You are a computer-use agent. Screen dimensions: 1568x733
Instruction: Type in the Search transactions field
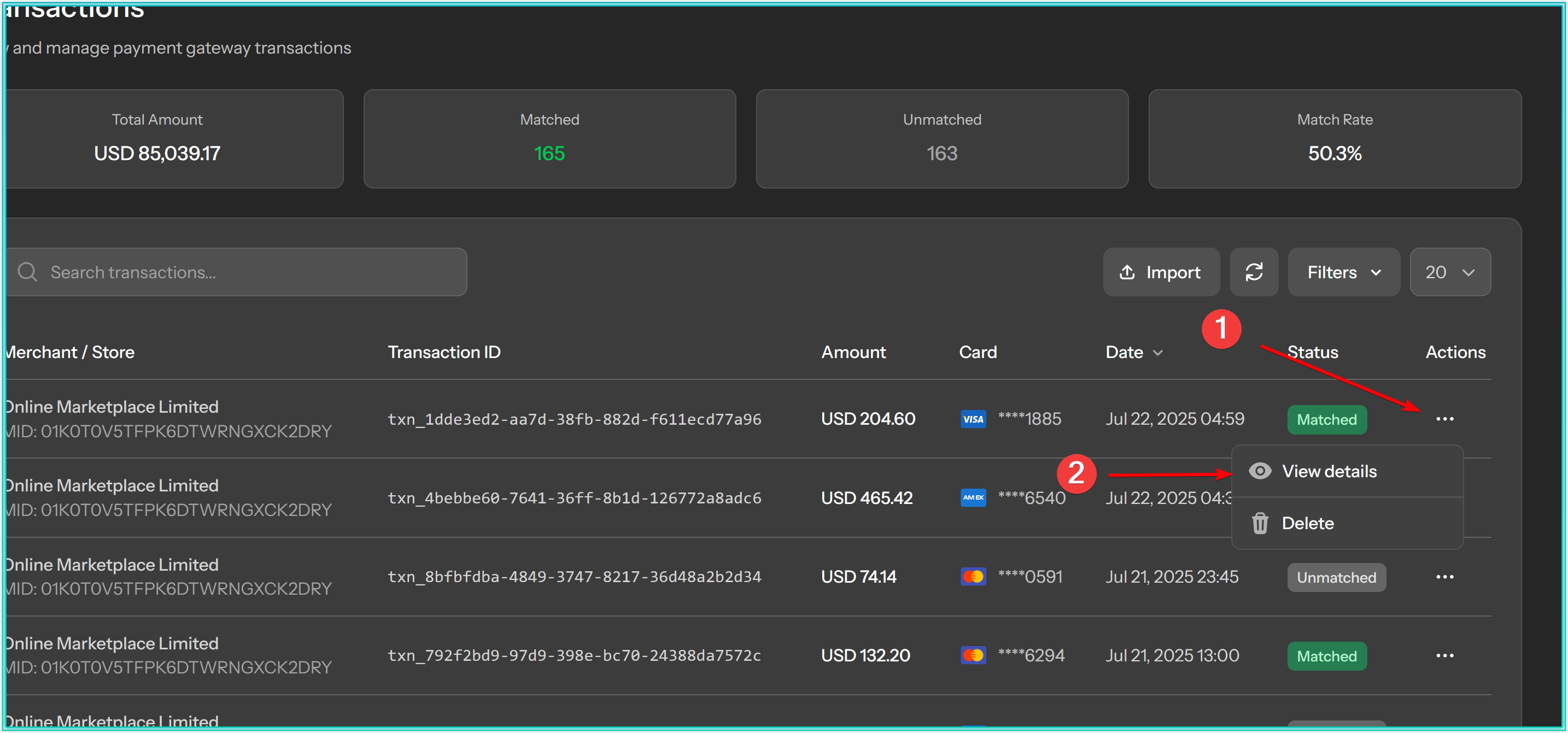243,272
